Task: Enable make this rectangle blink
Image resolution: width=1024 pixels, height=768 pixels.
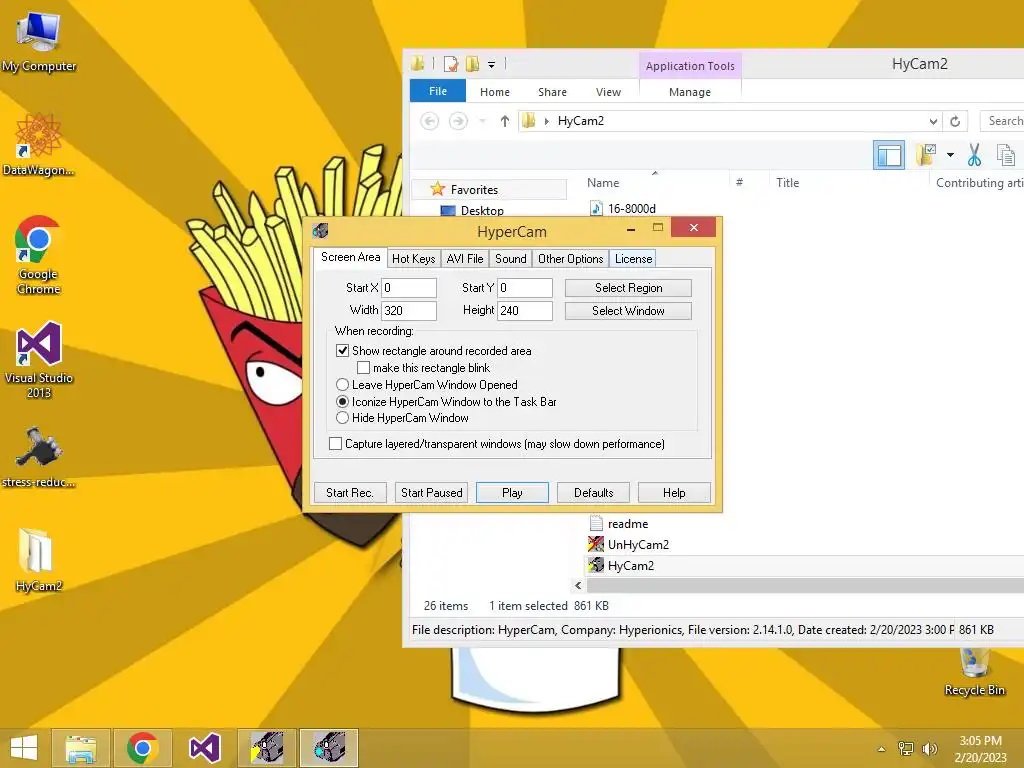Action: click(364, 368)
